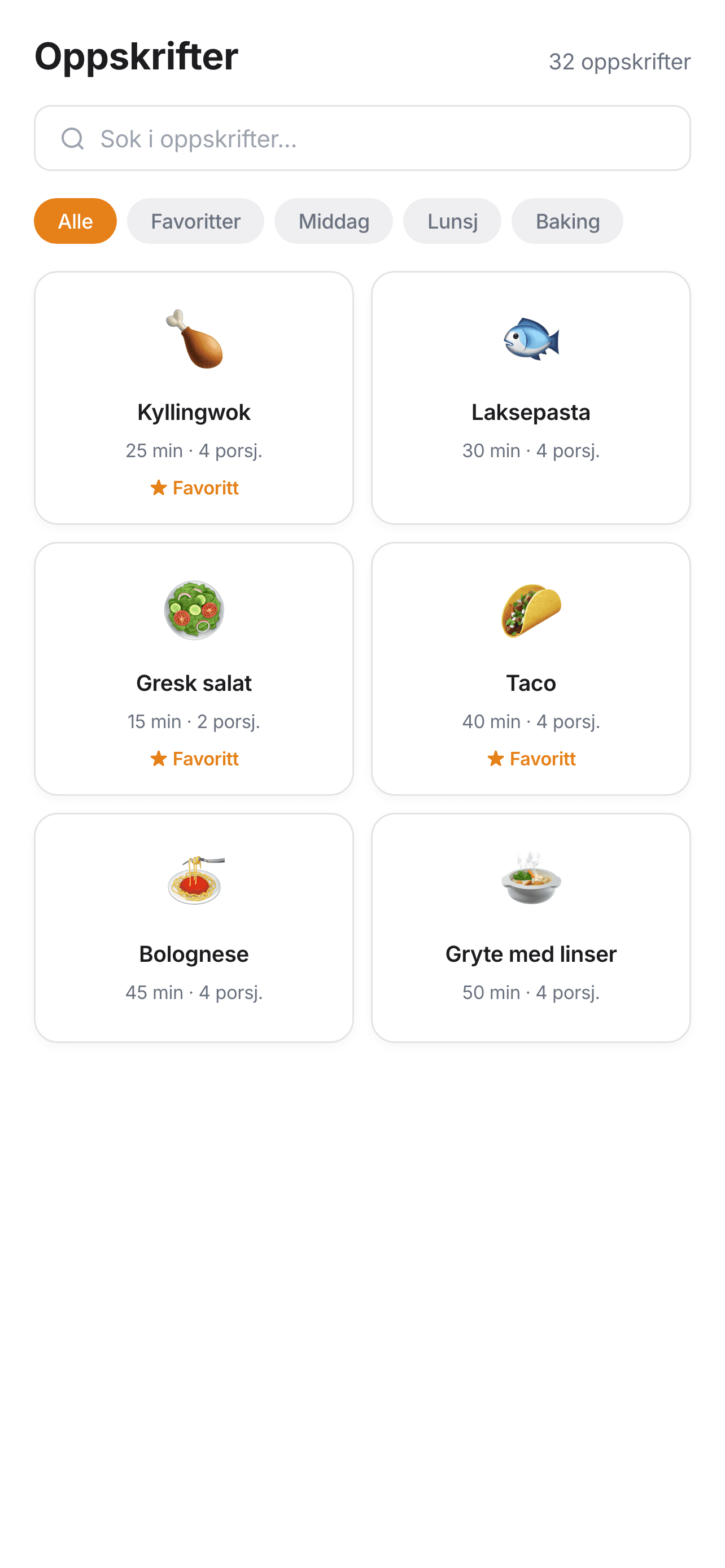This screenshot has width=725, height=1568.
Task: Click the 32 oppskrifter count label
Action: [x=619, y=62]
